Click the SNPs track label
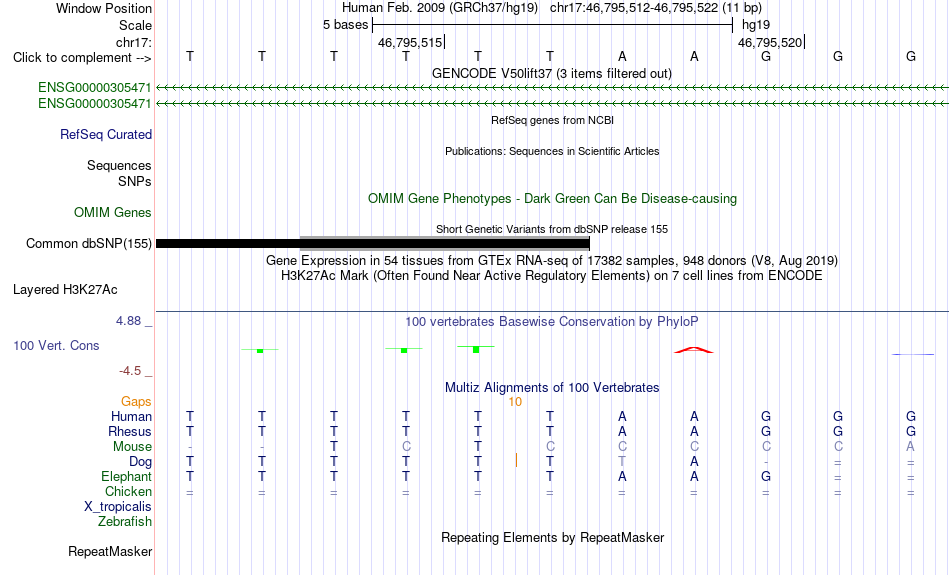950x575 pixels. click(x=135, y=181)
